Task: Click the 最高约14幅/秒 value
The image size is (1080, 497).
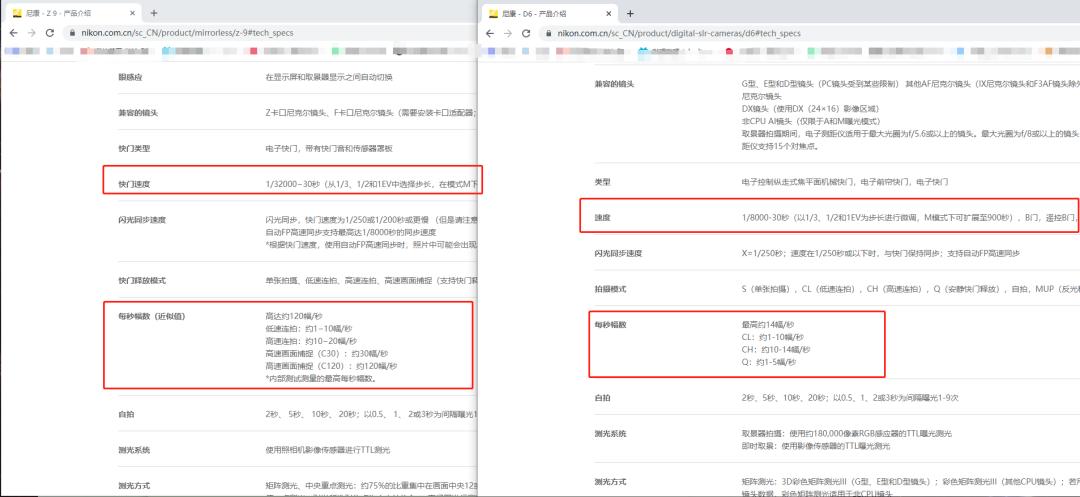Action: (767, 325)
